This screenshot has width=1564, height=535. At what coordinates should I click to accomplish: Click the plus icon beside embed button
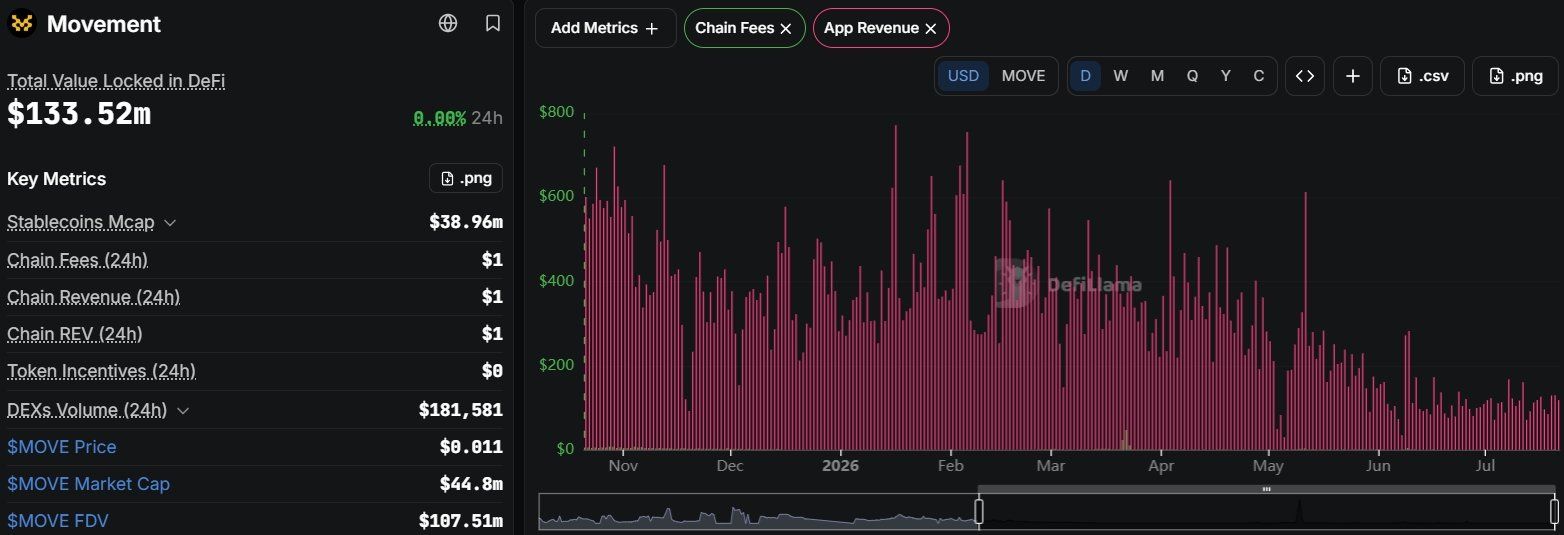(1353, 76)
